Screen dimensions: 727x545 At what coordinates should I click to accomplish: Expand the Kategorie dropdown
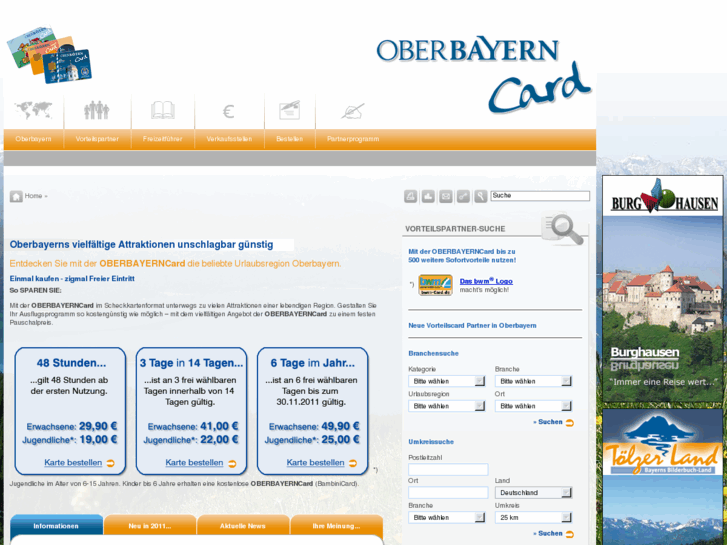coord(446,381)
